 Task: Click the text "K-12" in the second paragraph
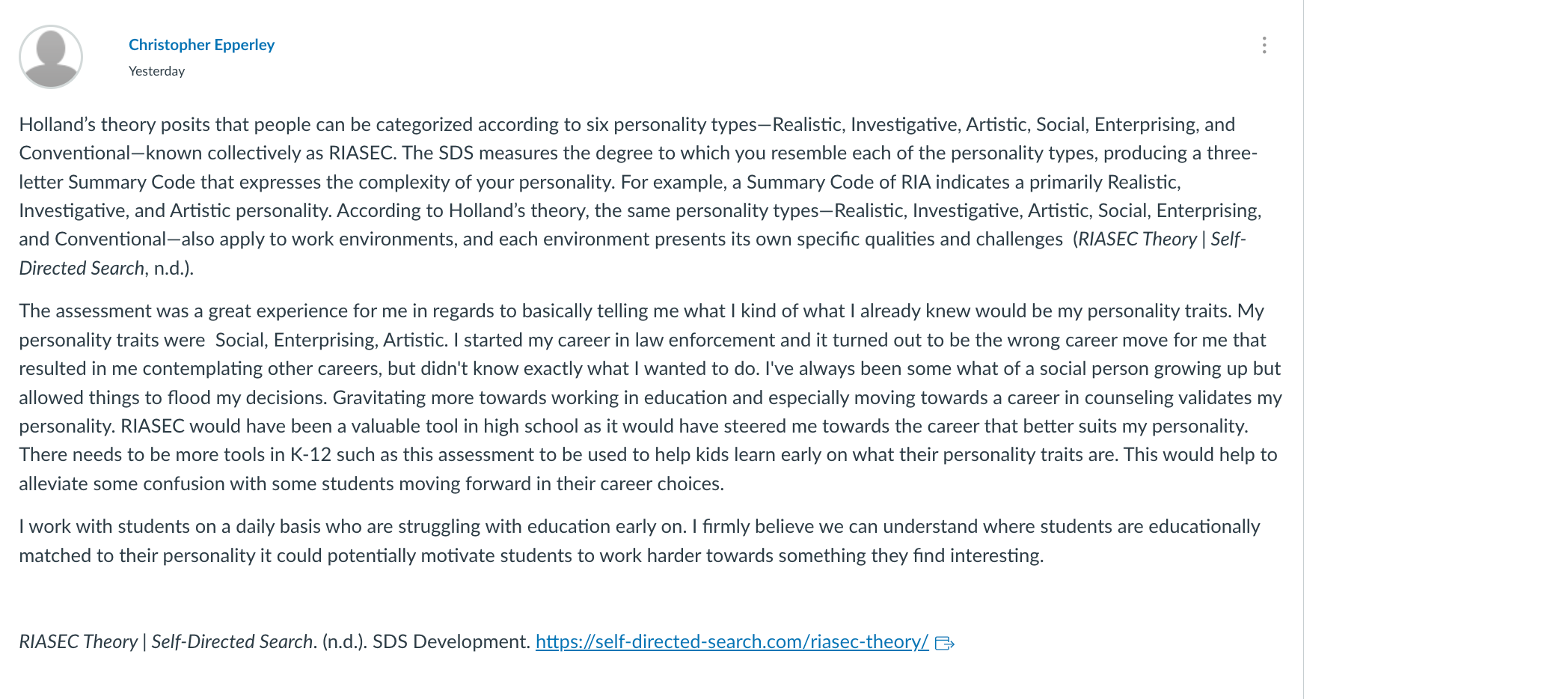(310, 455)
